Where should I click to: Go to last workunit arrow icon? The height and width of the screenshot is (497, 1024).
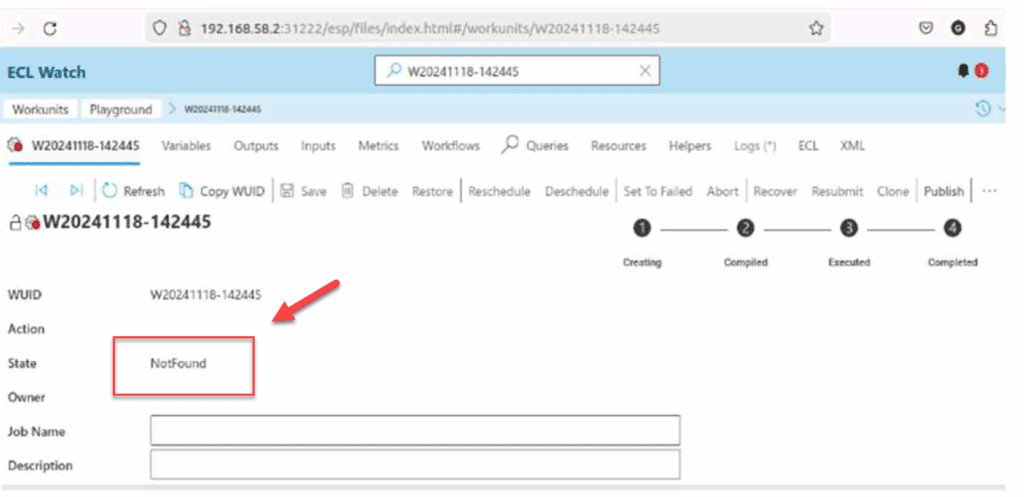click(76, 191)
